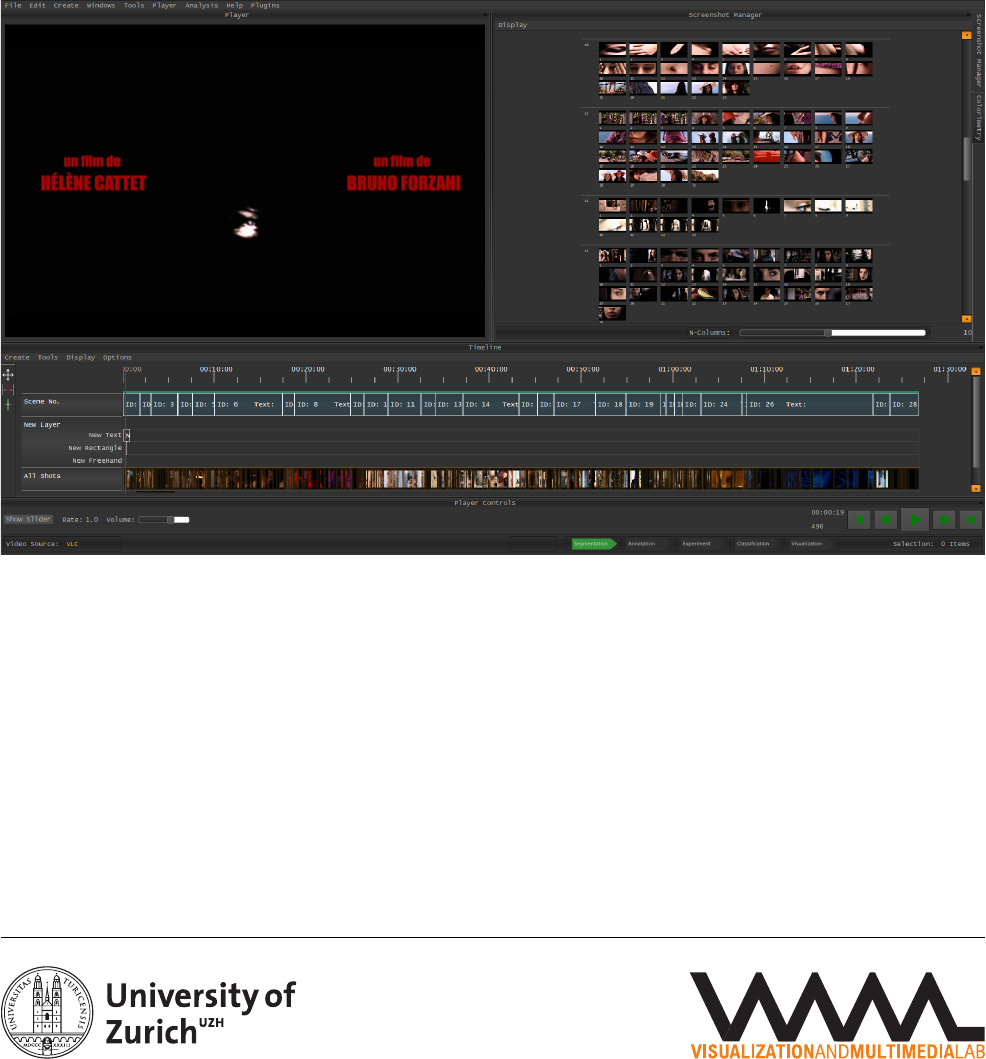Select segment ID: 17 in the timeline
986x1059 pixels.
[x=575, y=405]
